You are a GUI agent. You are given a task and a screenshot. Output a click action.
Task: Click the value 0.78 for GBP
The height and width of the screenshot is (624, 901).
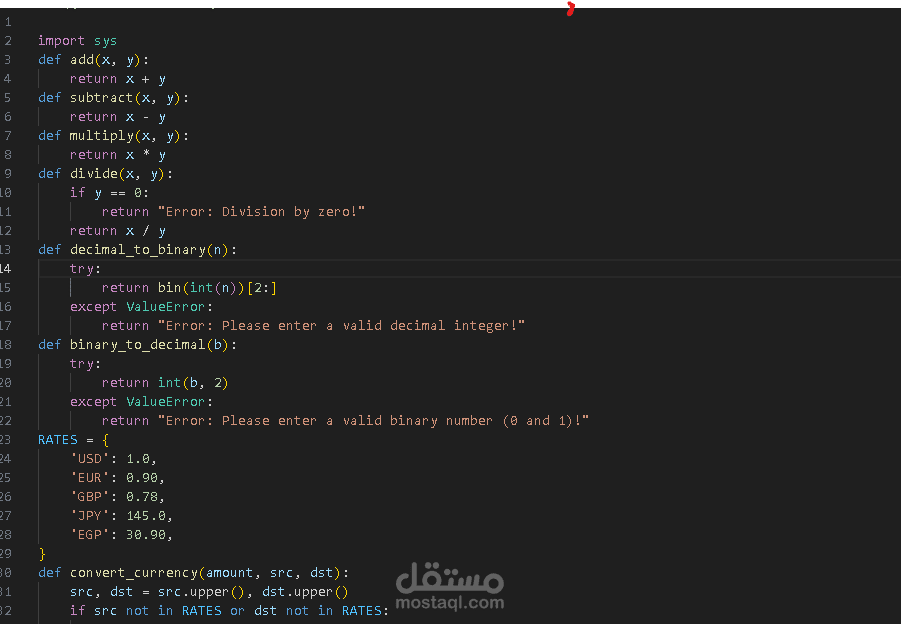[x=142, y=496]
